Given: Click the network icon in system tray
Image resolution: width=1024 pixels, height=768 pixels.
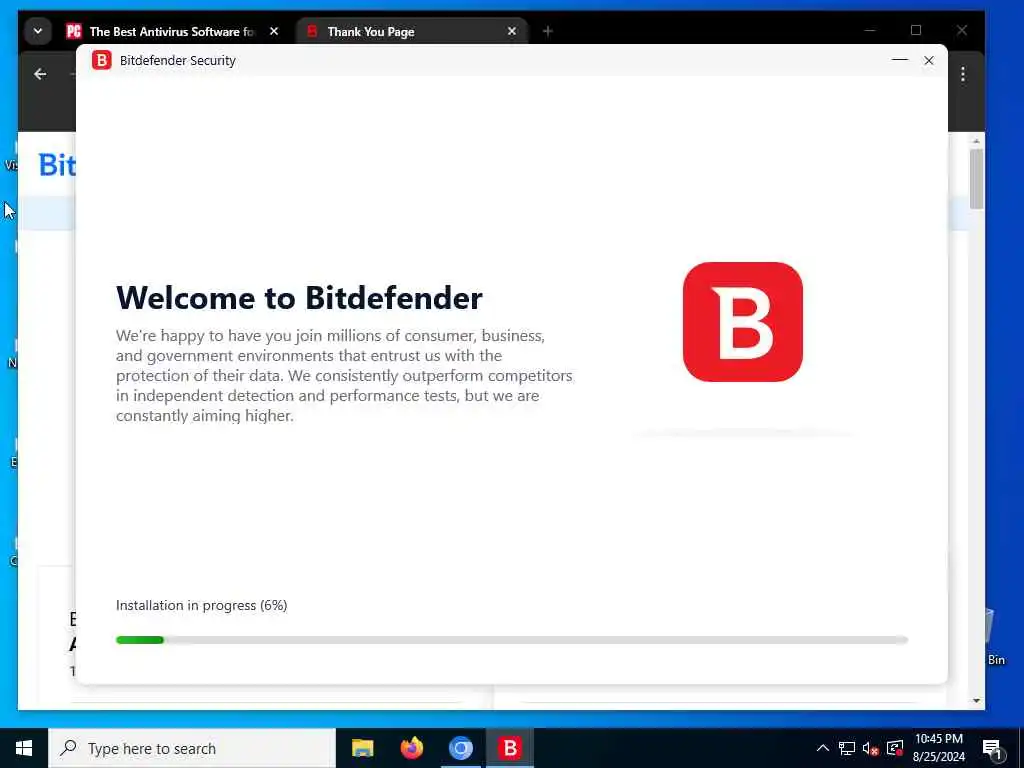Looking at the screenshot, I should pos(847,748).
